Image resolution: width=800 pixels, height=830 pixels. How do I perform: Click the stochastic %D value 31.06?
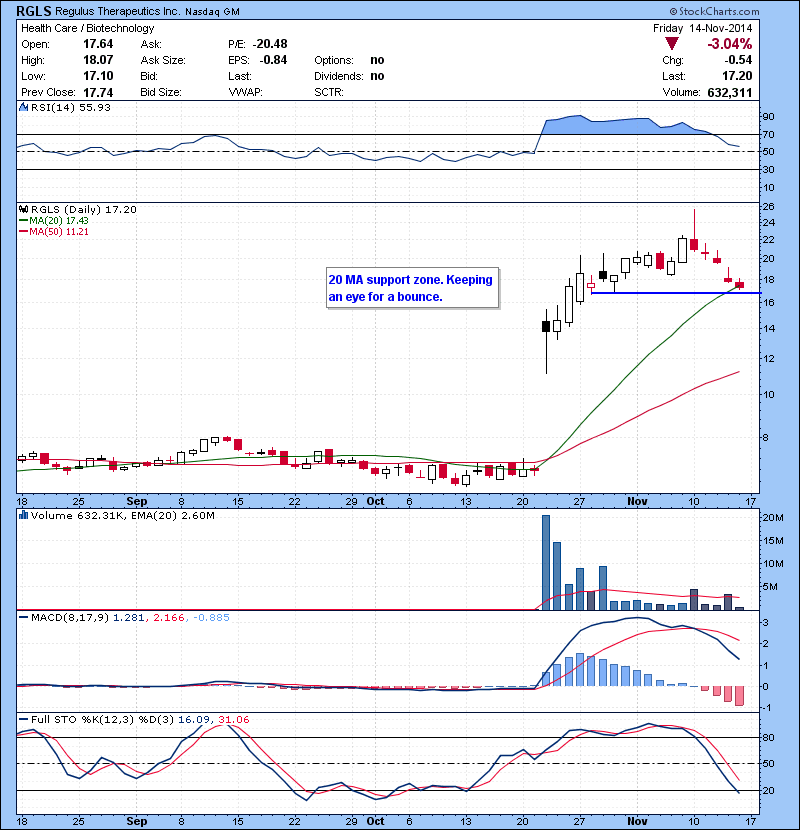point(233,720)
